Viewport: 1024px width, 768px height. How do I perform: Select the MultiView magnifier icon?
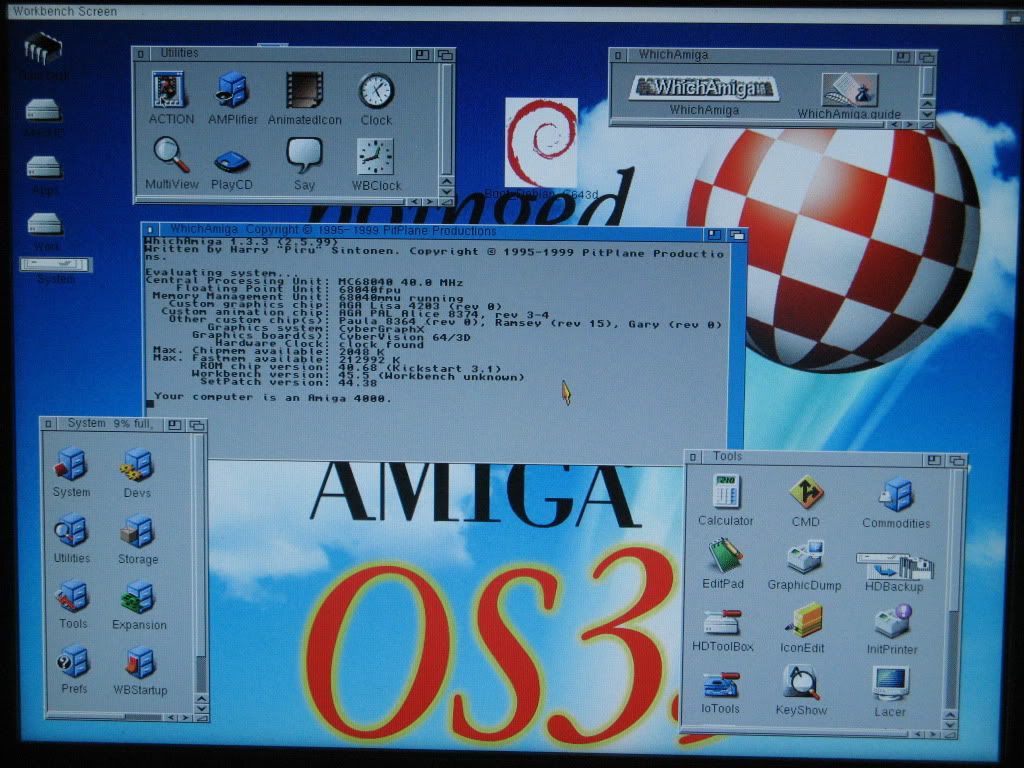coord(171,154)
